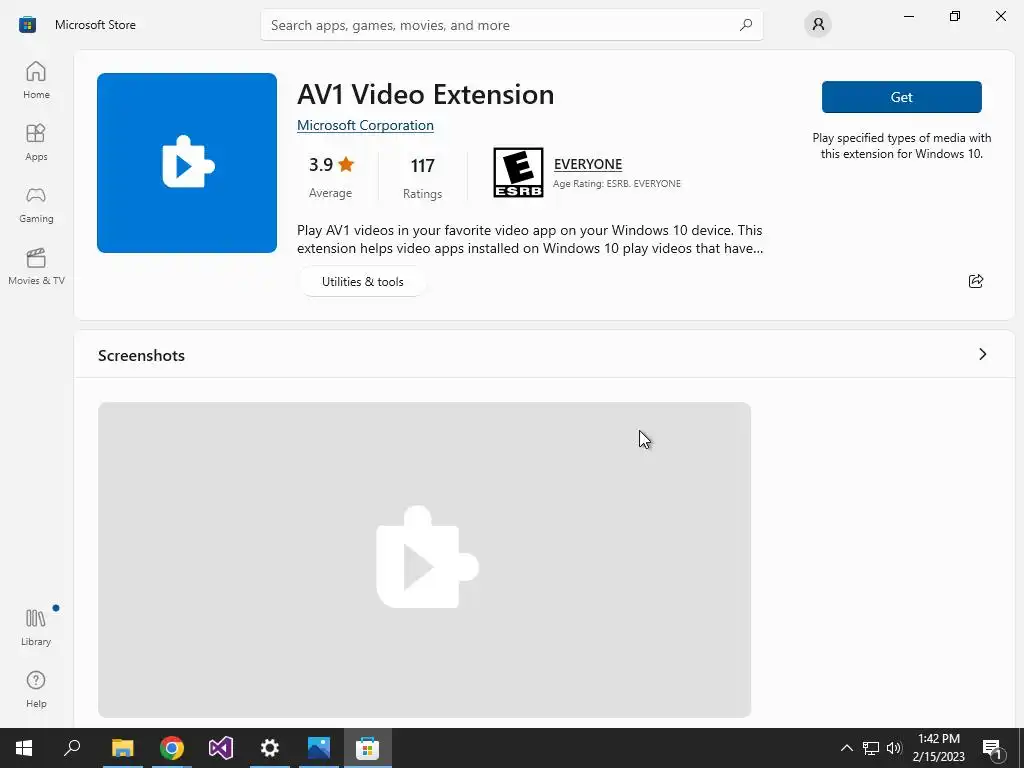Open the user account profile icon
This screenshot has width=1024, height=768.
[x=818, y=25]
